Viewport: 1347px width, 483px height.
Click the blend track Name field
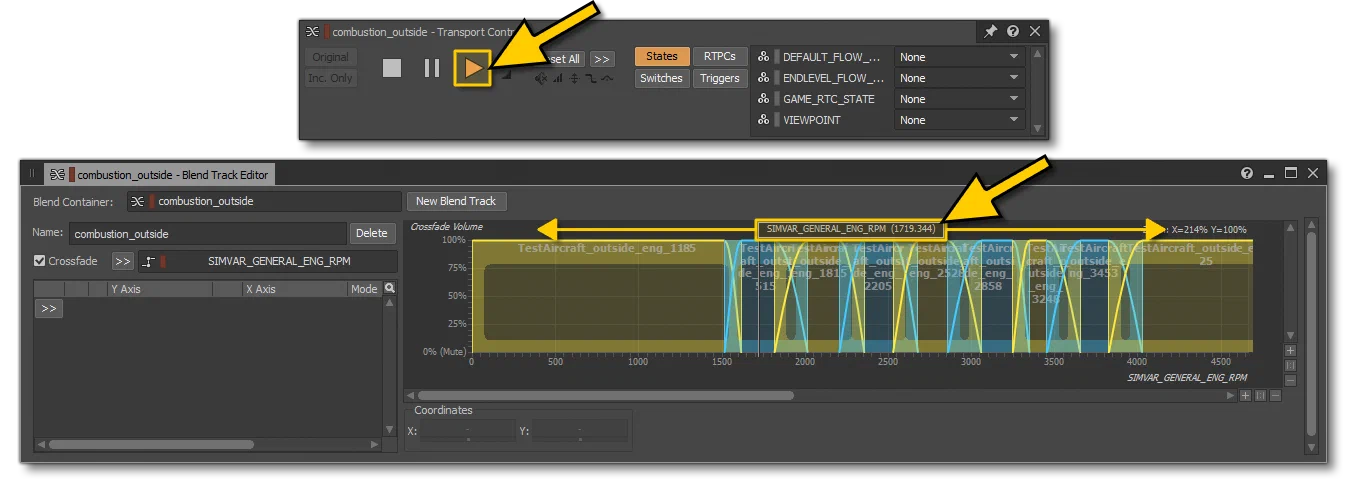(x=207, y=233)
